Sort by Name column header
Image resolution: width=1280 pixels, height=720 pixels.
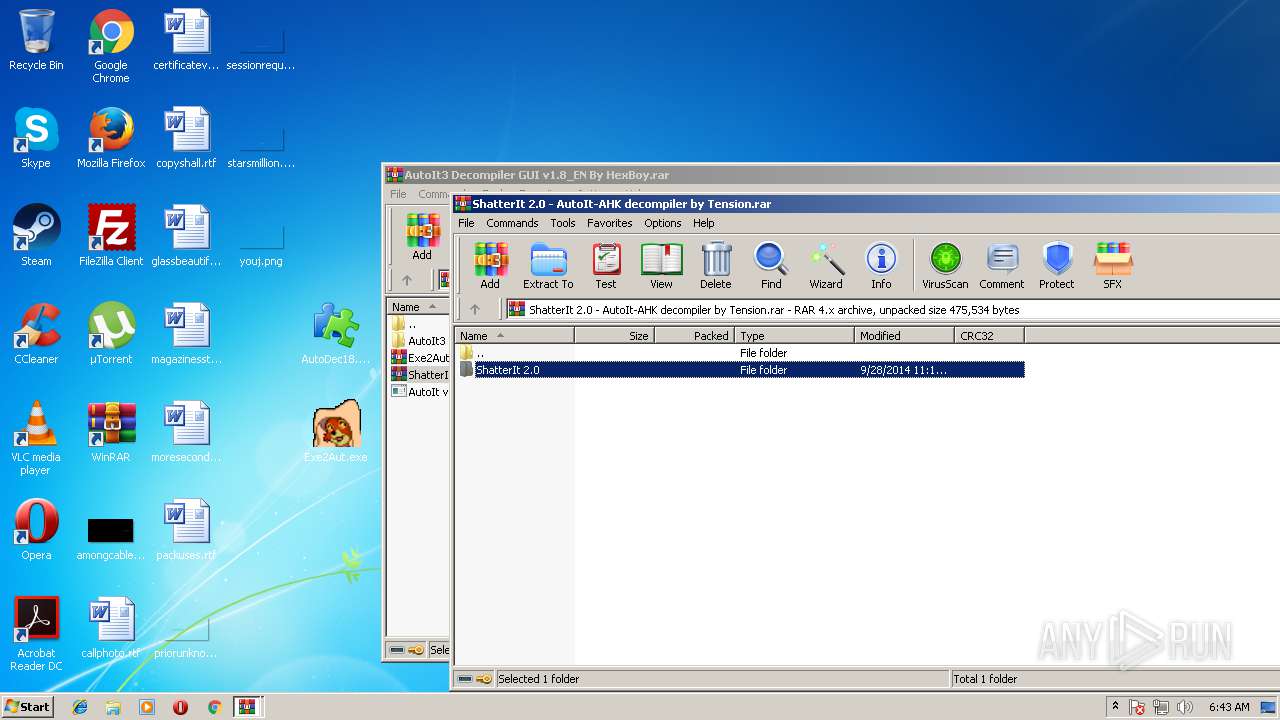(514, 336)
